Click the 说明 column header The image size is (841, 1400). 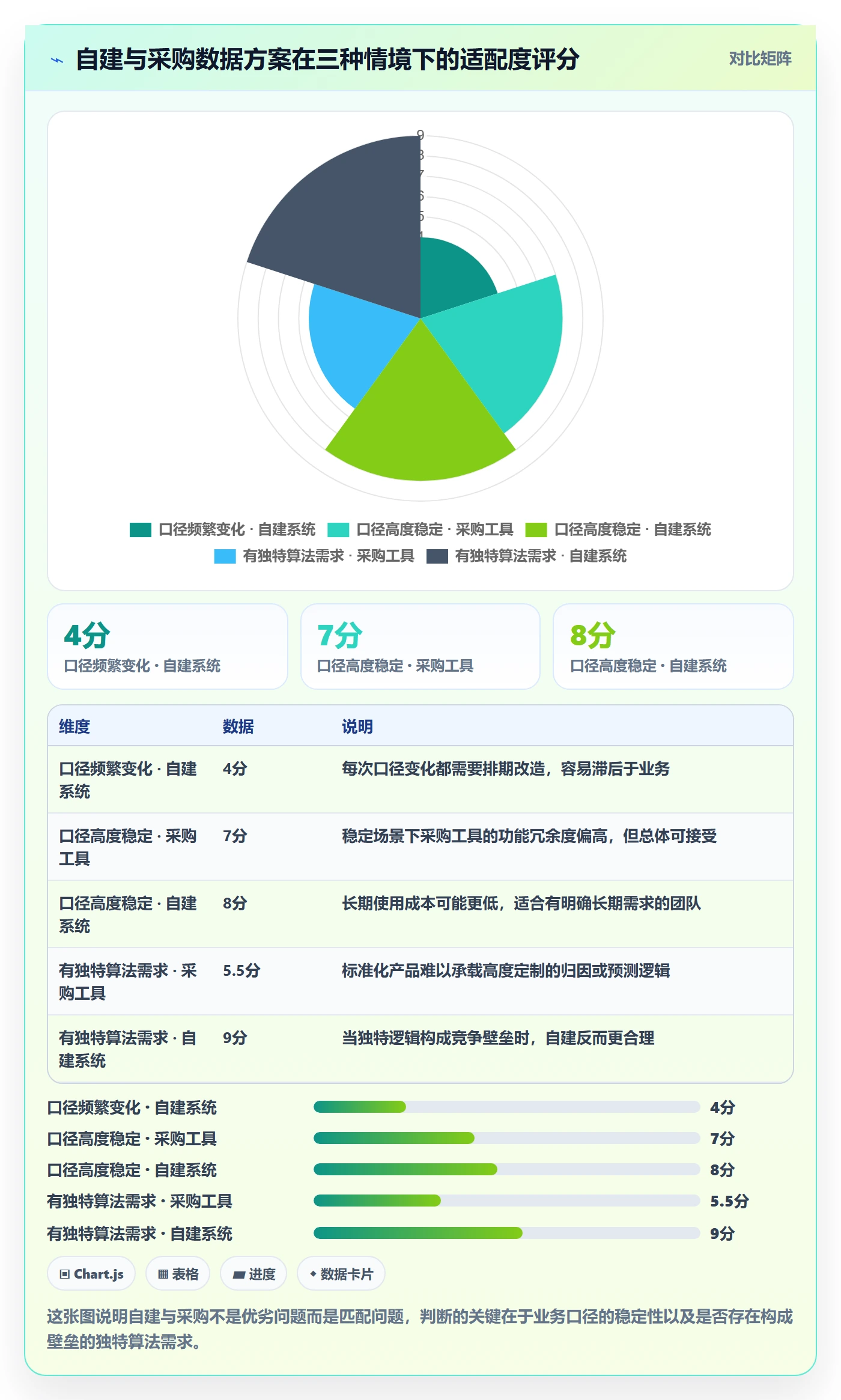357,726
